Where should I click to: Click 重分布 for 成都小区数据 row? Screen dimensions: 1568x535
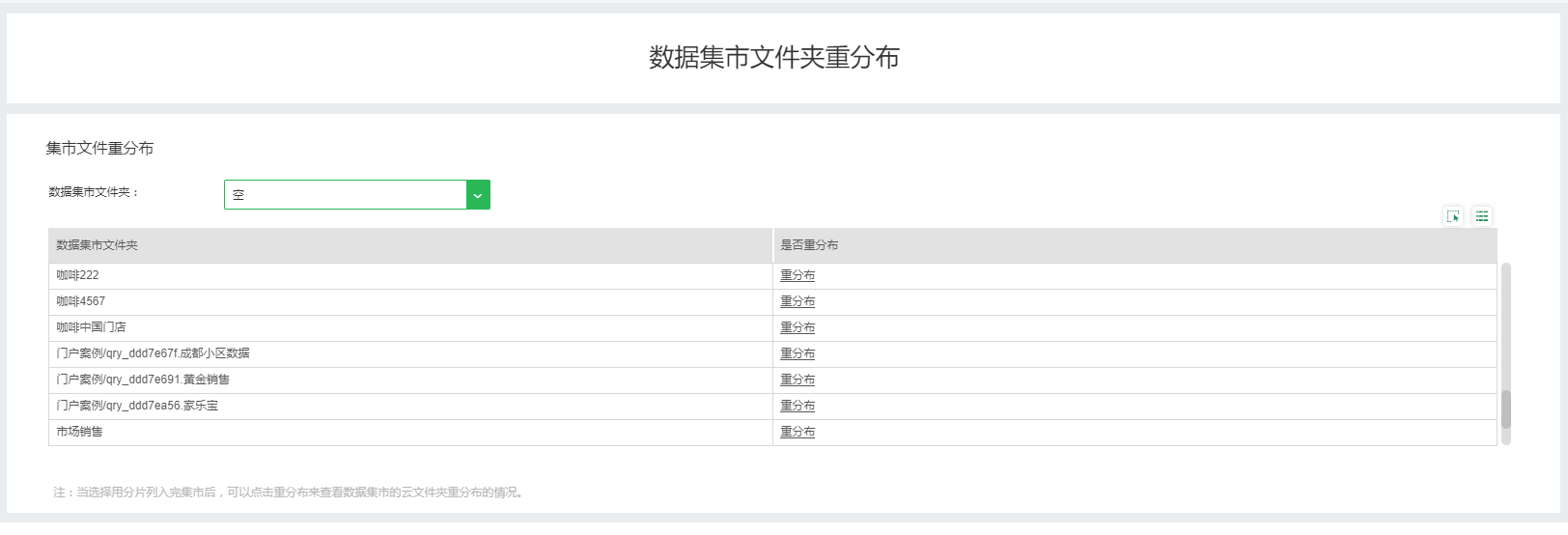point(798,354)
